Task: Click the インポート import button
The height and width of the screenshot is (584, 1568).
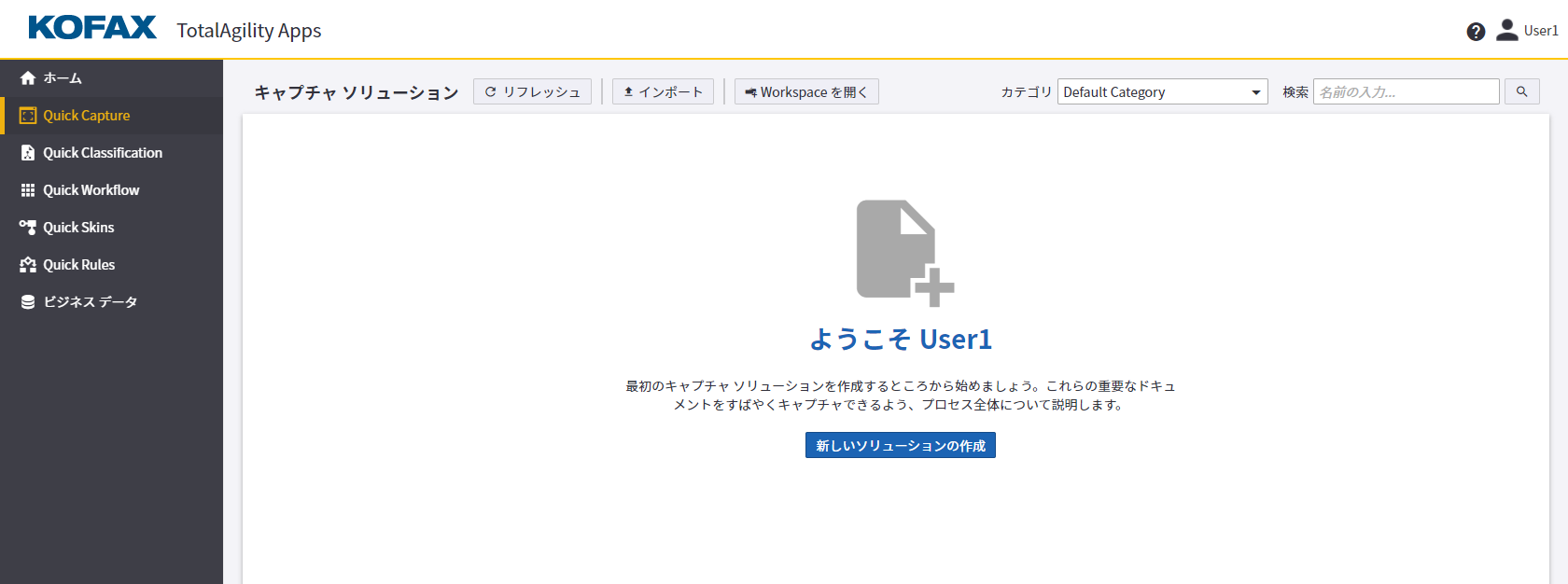Action: [663, 91]
